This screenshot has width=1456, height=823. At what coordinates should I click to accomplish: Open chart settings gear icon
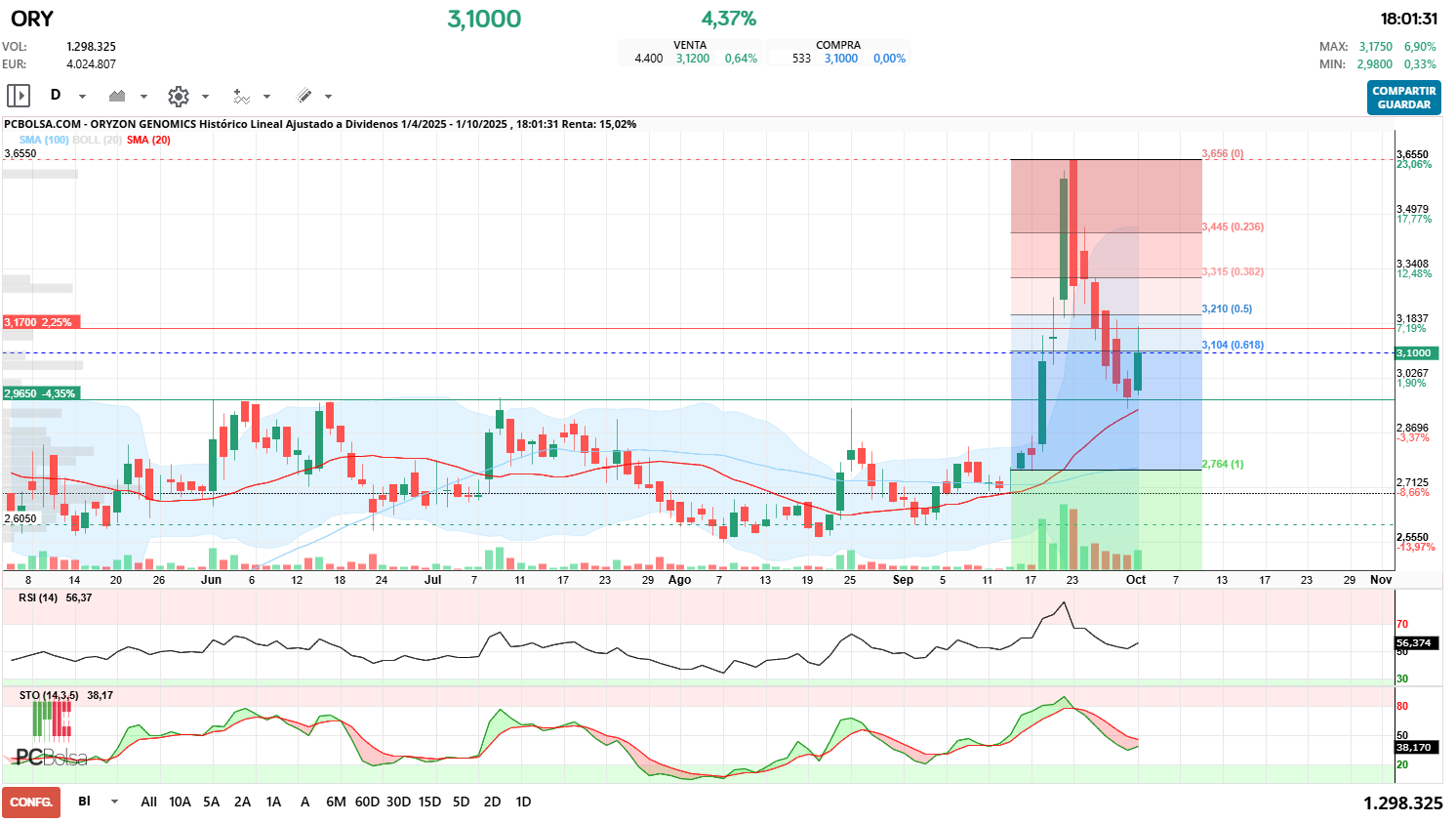pos(178,96)
